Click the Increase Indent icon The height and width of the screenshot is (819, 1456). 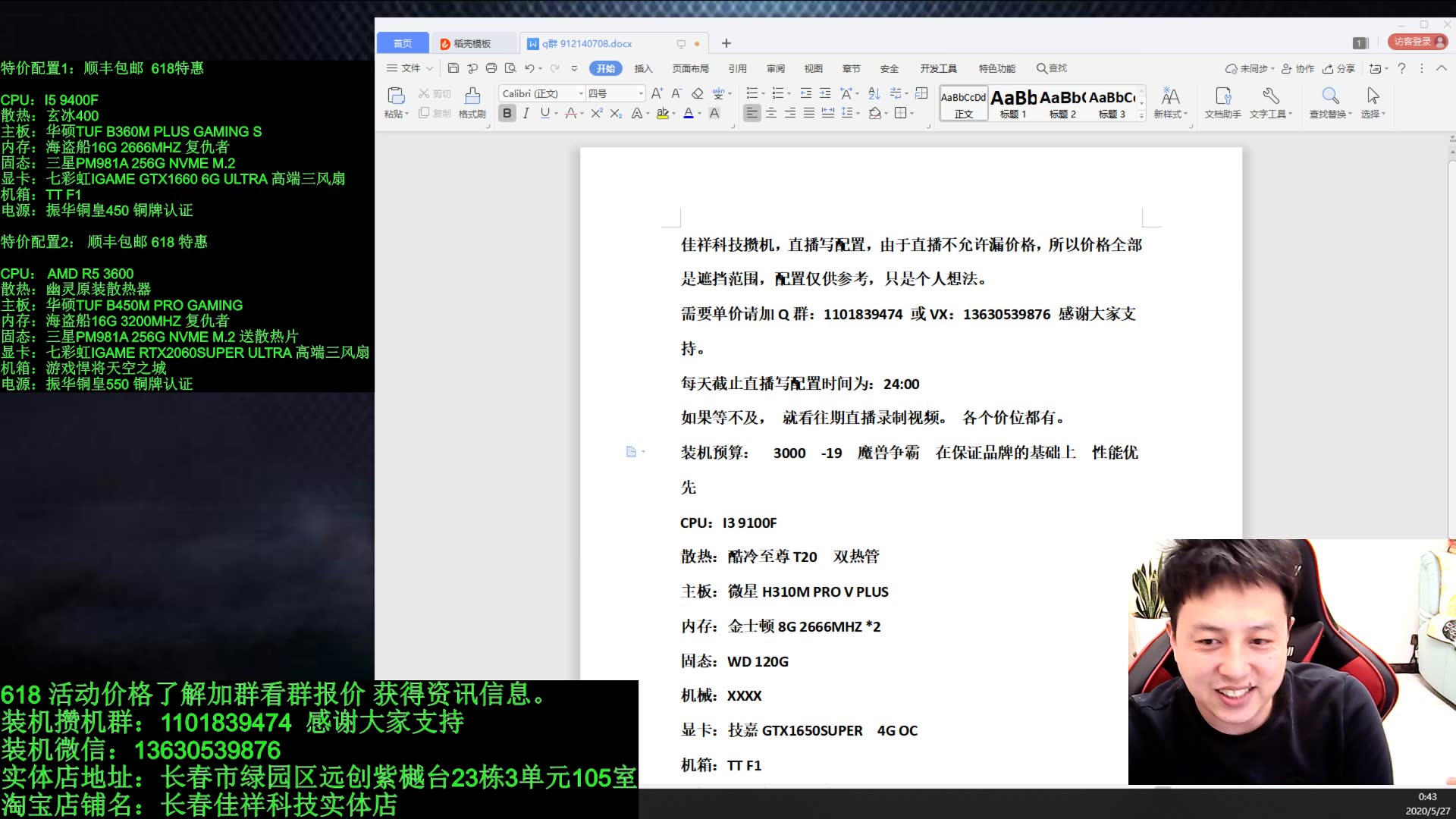825,93
